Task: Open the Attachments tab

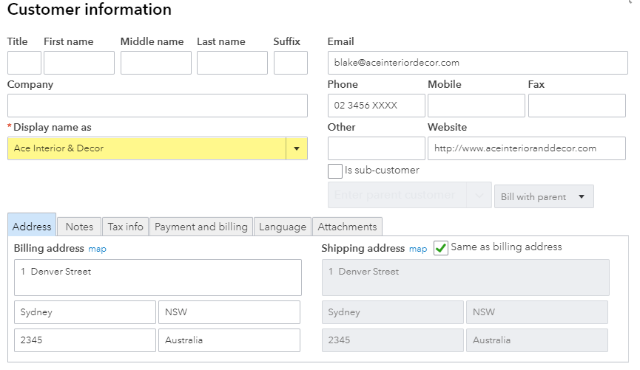Action: 347,227
